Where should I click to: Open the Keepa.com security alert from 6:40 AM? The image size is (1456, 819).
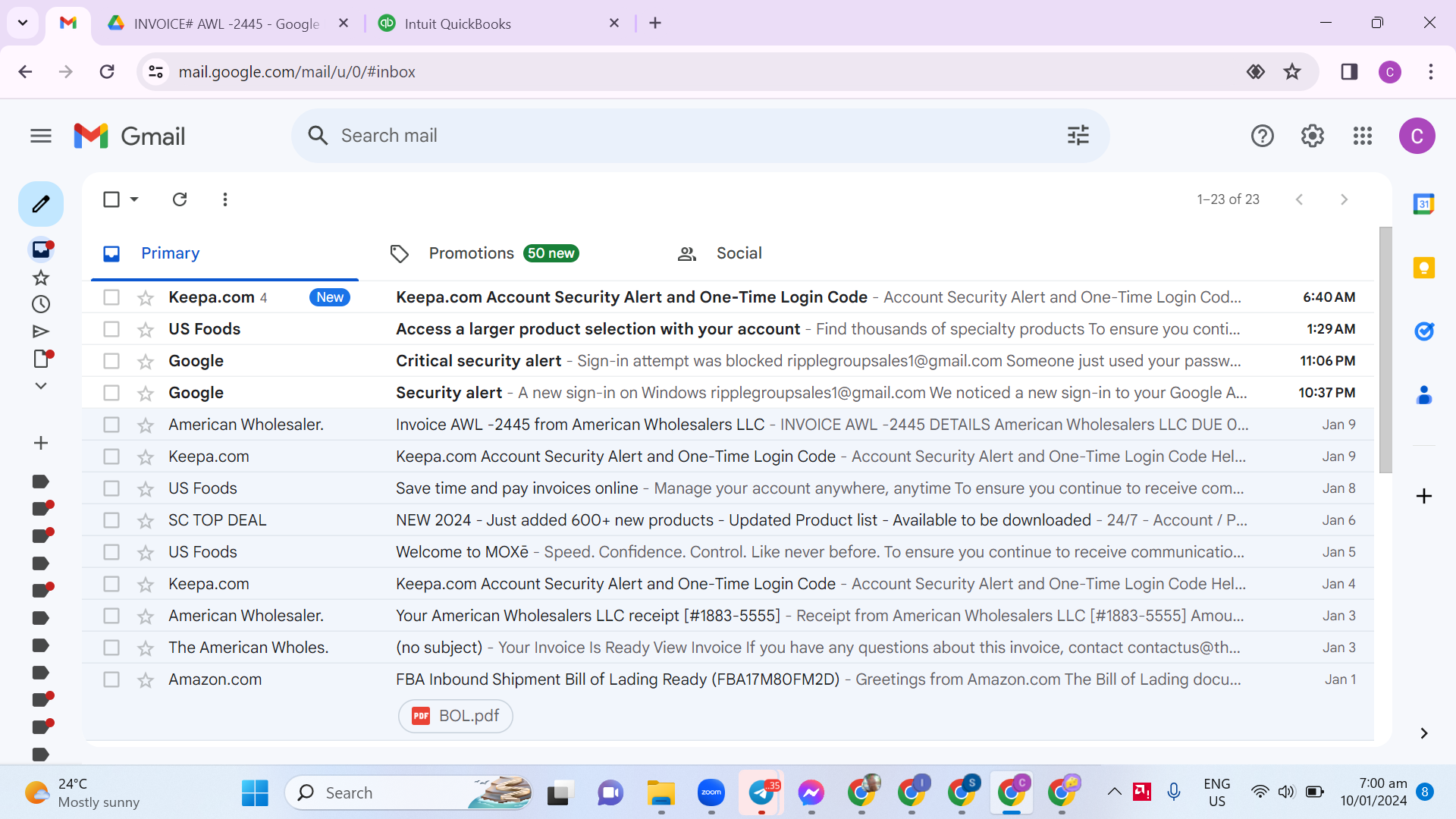728,297
